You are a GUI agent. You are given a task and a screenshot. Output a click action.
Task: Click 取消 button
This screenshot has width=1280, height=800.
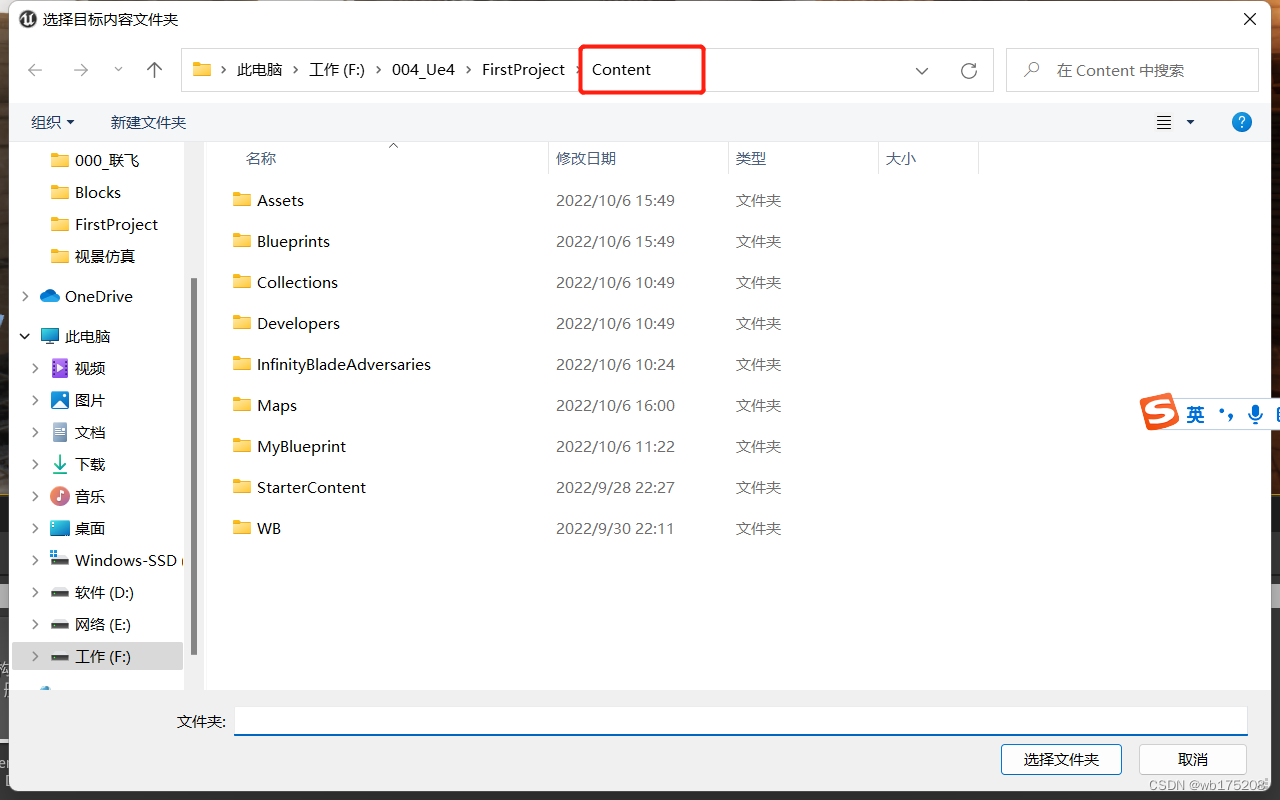pyautogui.click(x=1193, y=759)
